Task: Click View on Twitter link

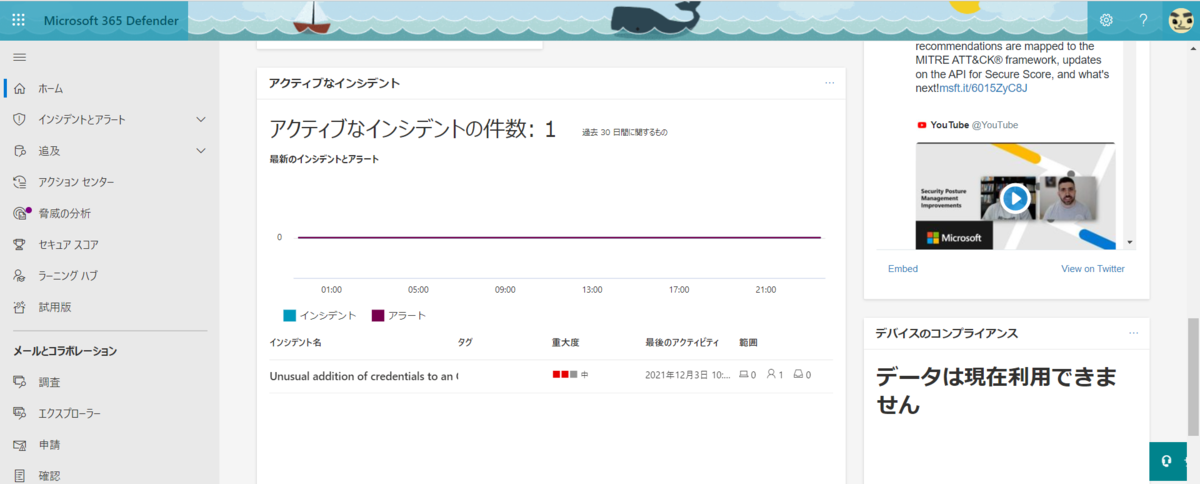Action: 1093,269
